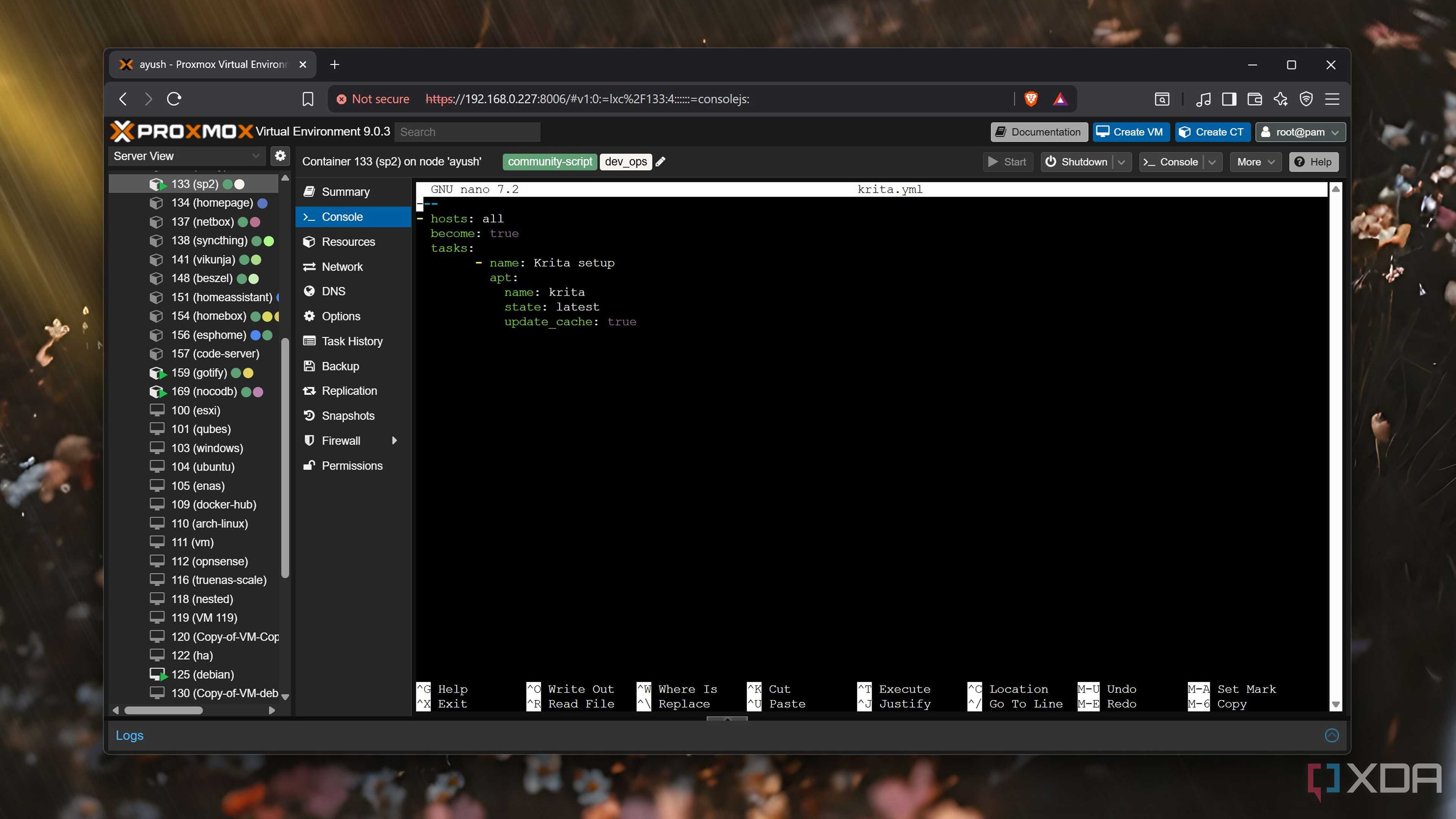Screen dimensions: 1456x819
Task: Open the DNS section
Action: [x=353, y=291]
